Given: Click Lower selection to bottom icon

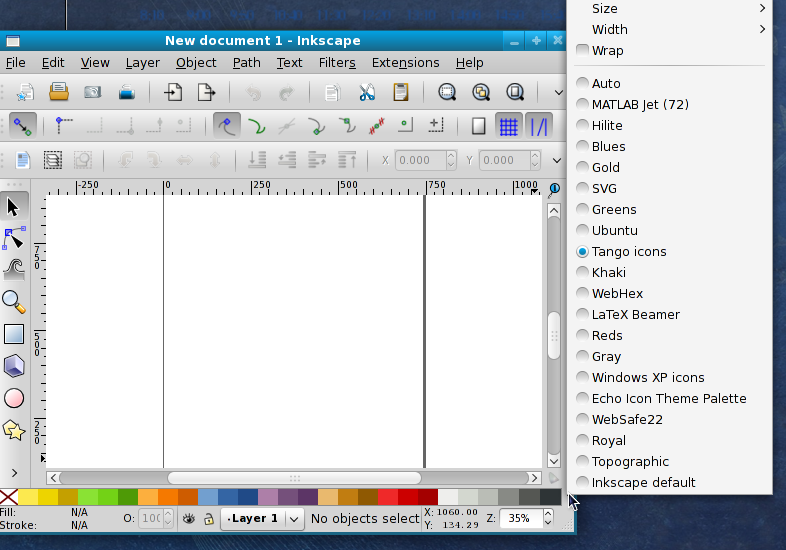Looking at the screenshot, I should [257, 160].
